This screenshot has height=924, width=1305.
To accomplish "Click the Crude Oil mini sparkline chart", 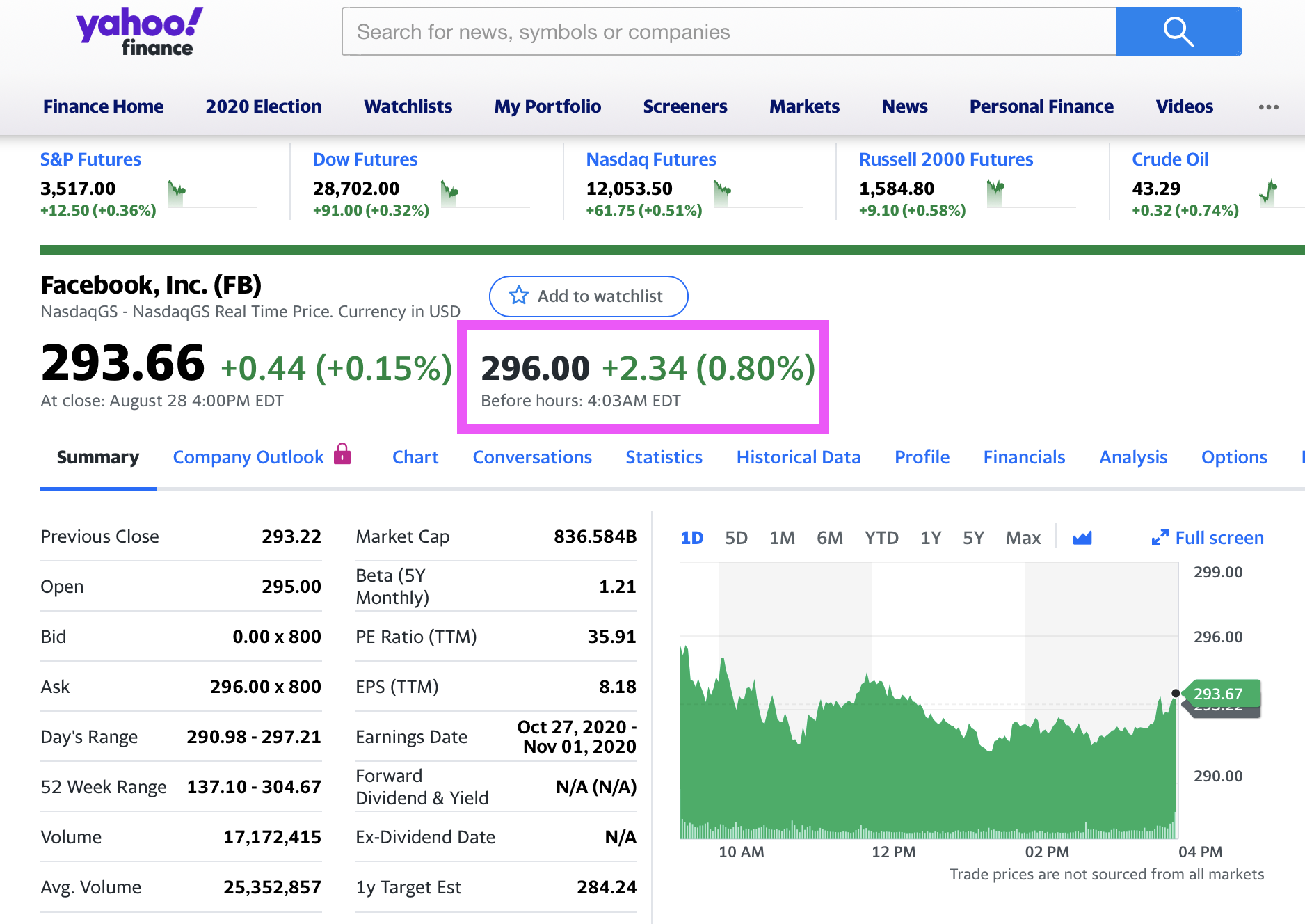I will point(1281,193).
